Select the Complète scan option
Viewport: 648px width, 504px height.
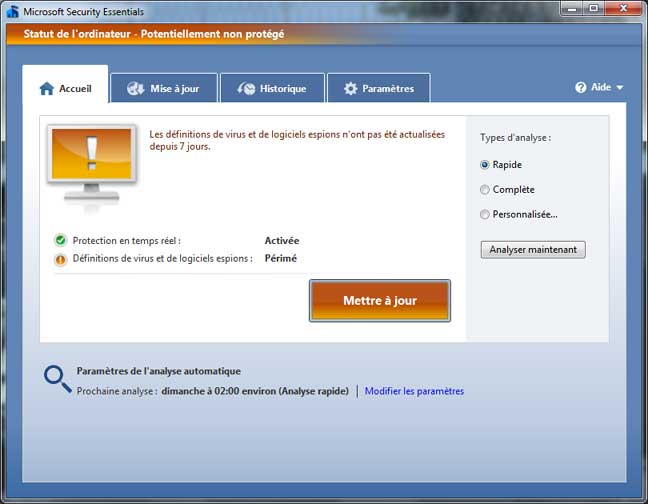(x=485, y=189)
